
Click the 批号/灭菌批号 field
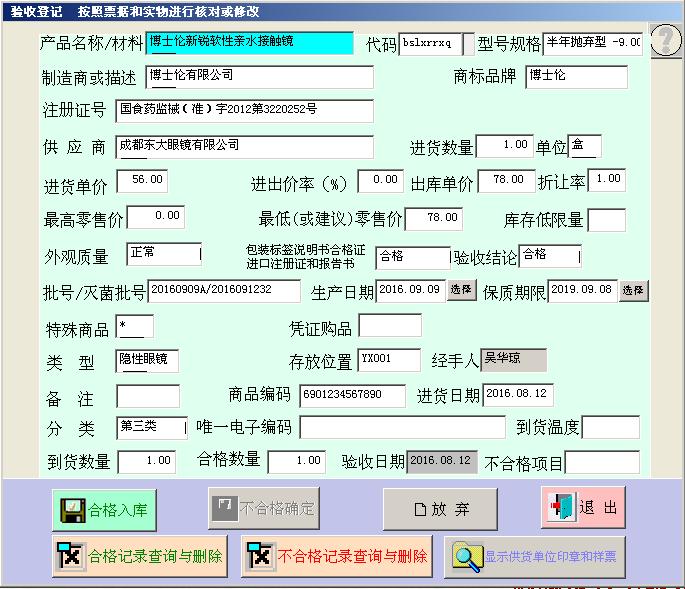(x=224, y=291)
